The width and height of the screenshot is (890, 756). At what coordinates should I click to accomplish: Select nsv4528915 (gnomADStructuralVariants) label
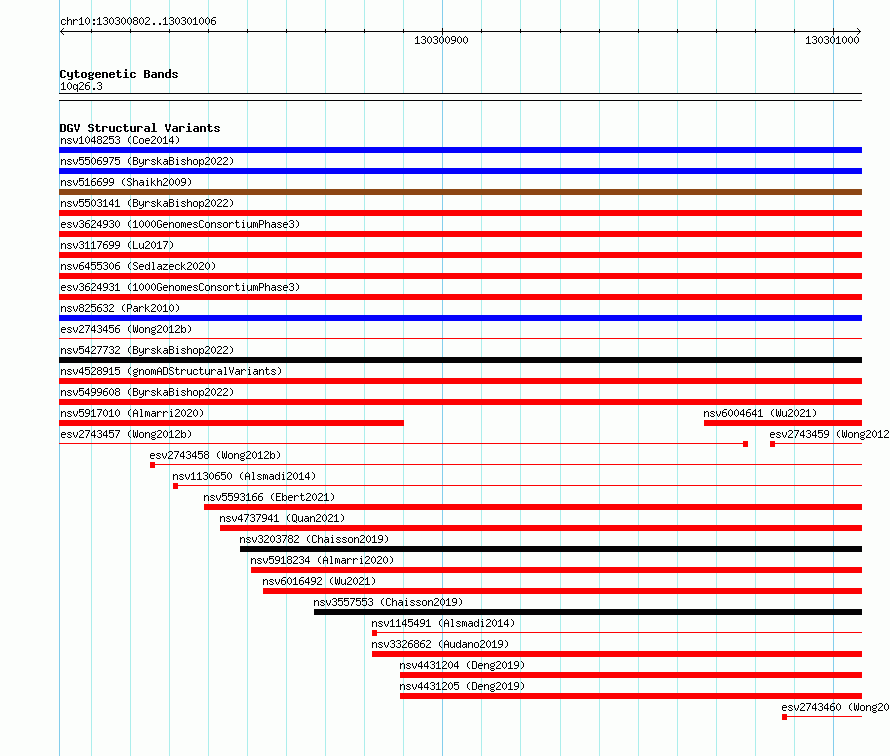(x=171, y=371)
